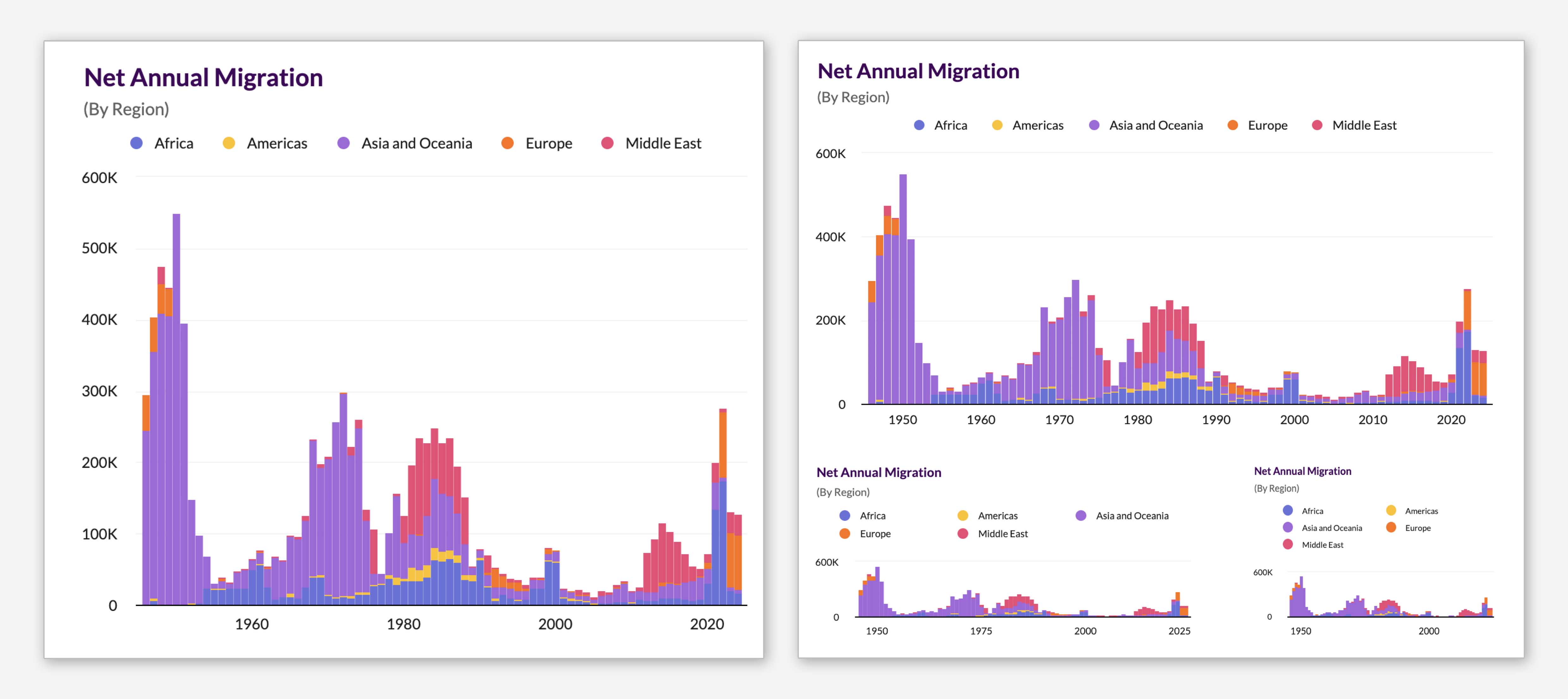Click Africa legend dot in smallest chart
The image size is (1568, 699).
(1287, 510)
